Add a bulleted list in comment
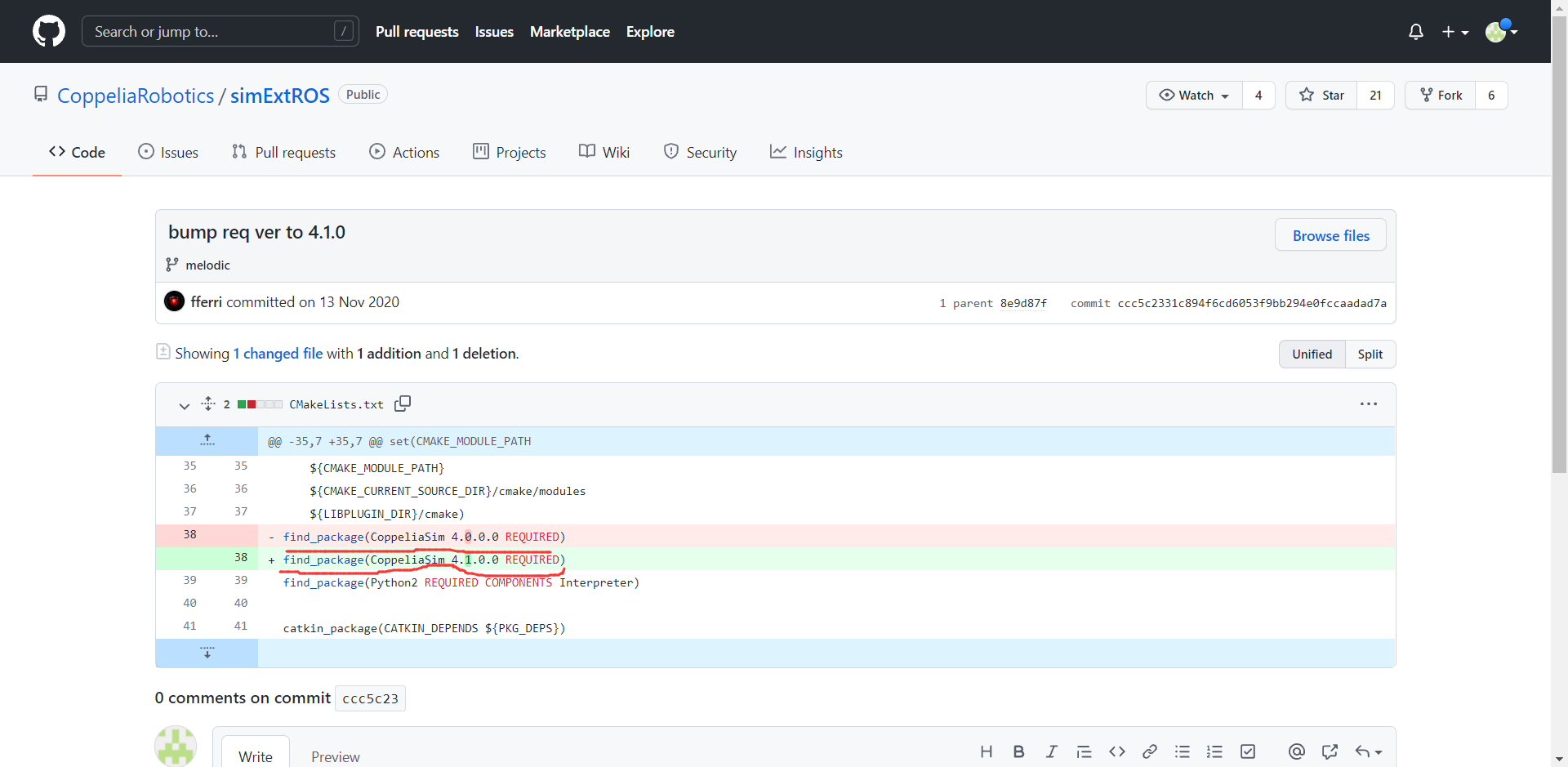 (1183, 751)
